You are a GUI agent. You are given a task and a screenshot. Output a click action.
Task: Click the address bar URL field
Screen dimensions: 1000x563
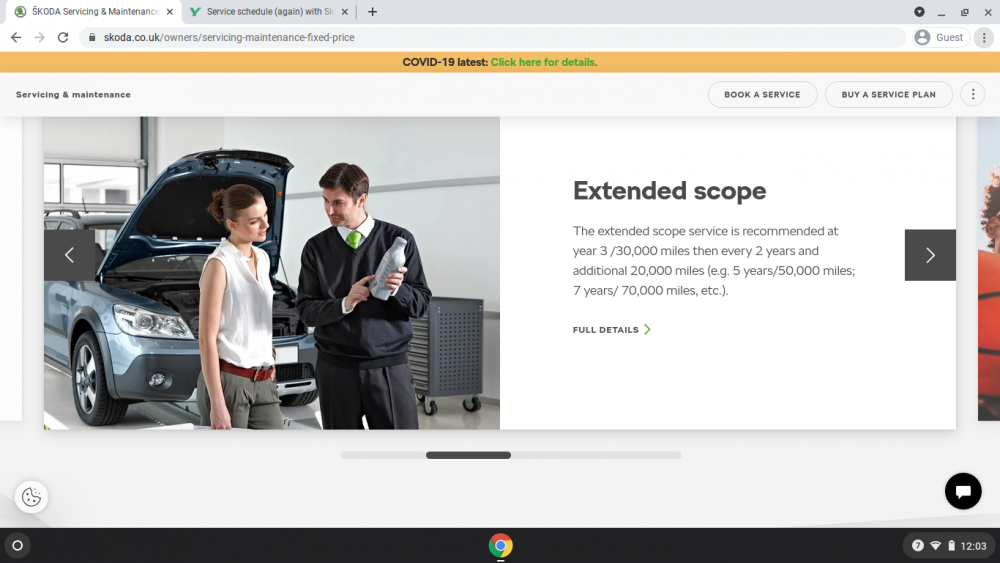[491, 38]
